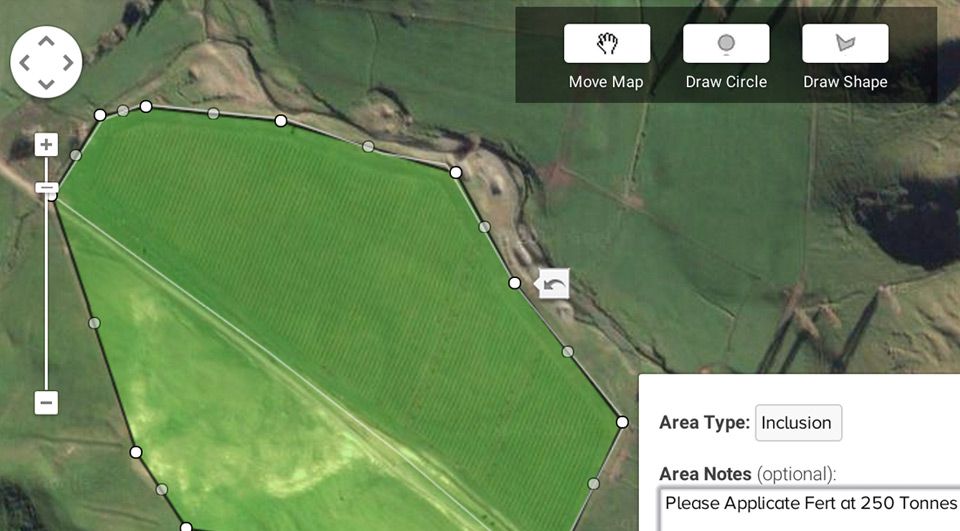Zoom out with the minus button
The image size is (960, 531).
click(46, 402)
